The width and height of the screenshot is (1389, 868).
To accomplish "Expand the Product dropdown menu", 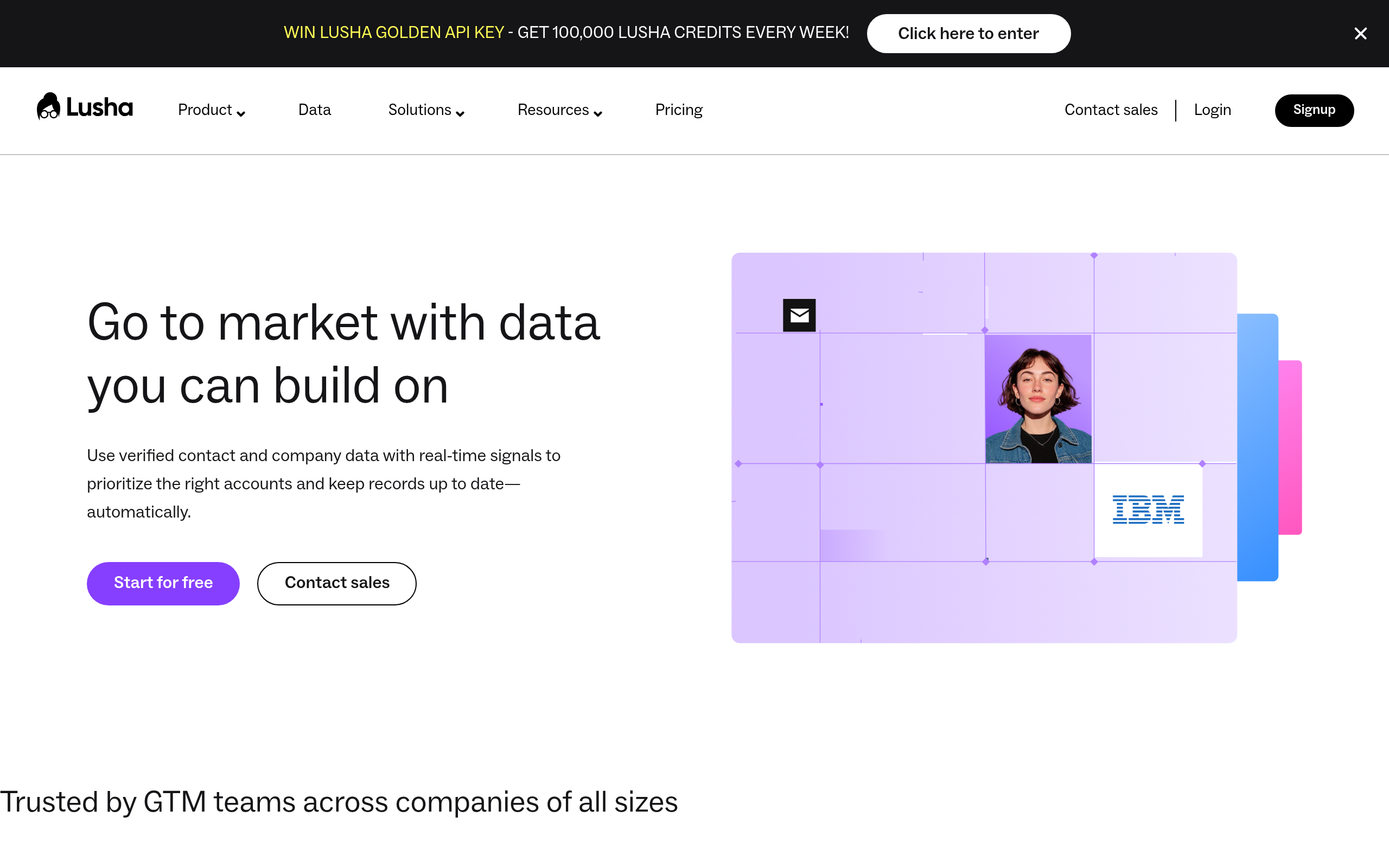I will coord(211,110).
